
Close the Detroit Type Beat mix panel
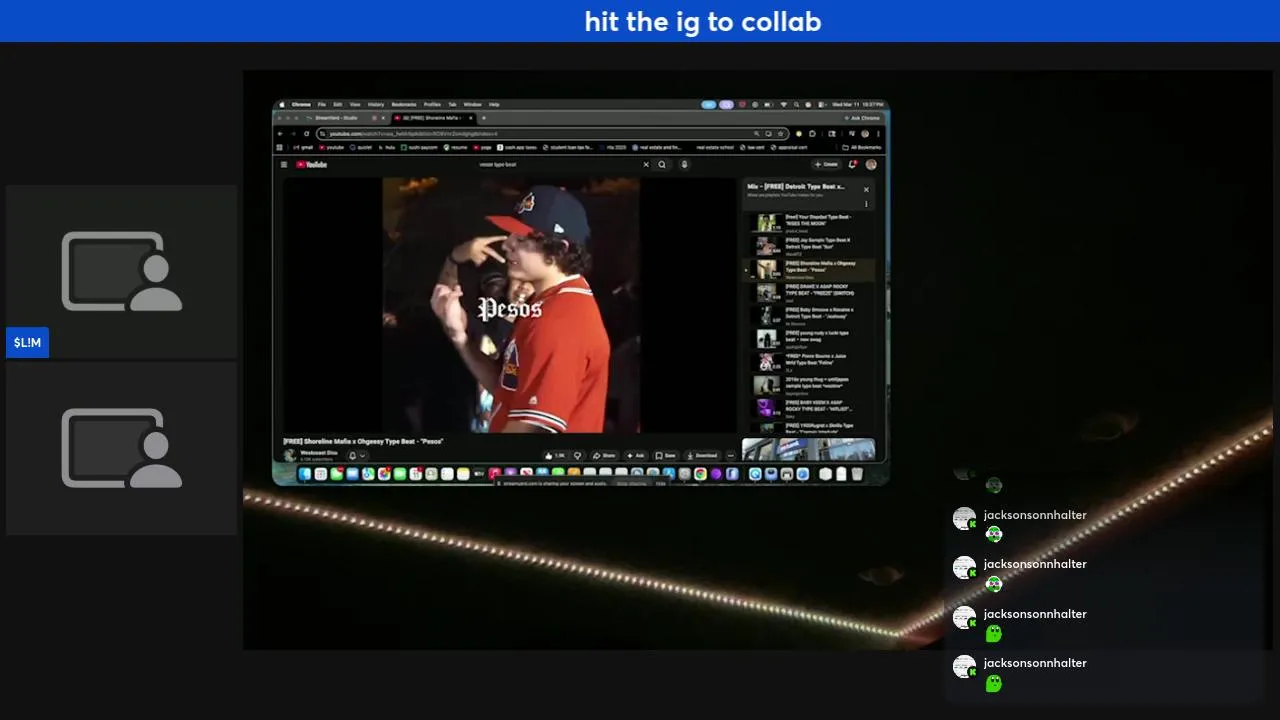866,189
